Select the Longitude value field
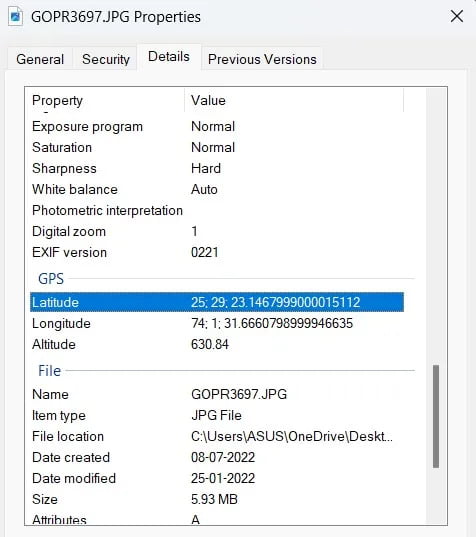This screenshot has height=537, width=476. [272, 323]
